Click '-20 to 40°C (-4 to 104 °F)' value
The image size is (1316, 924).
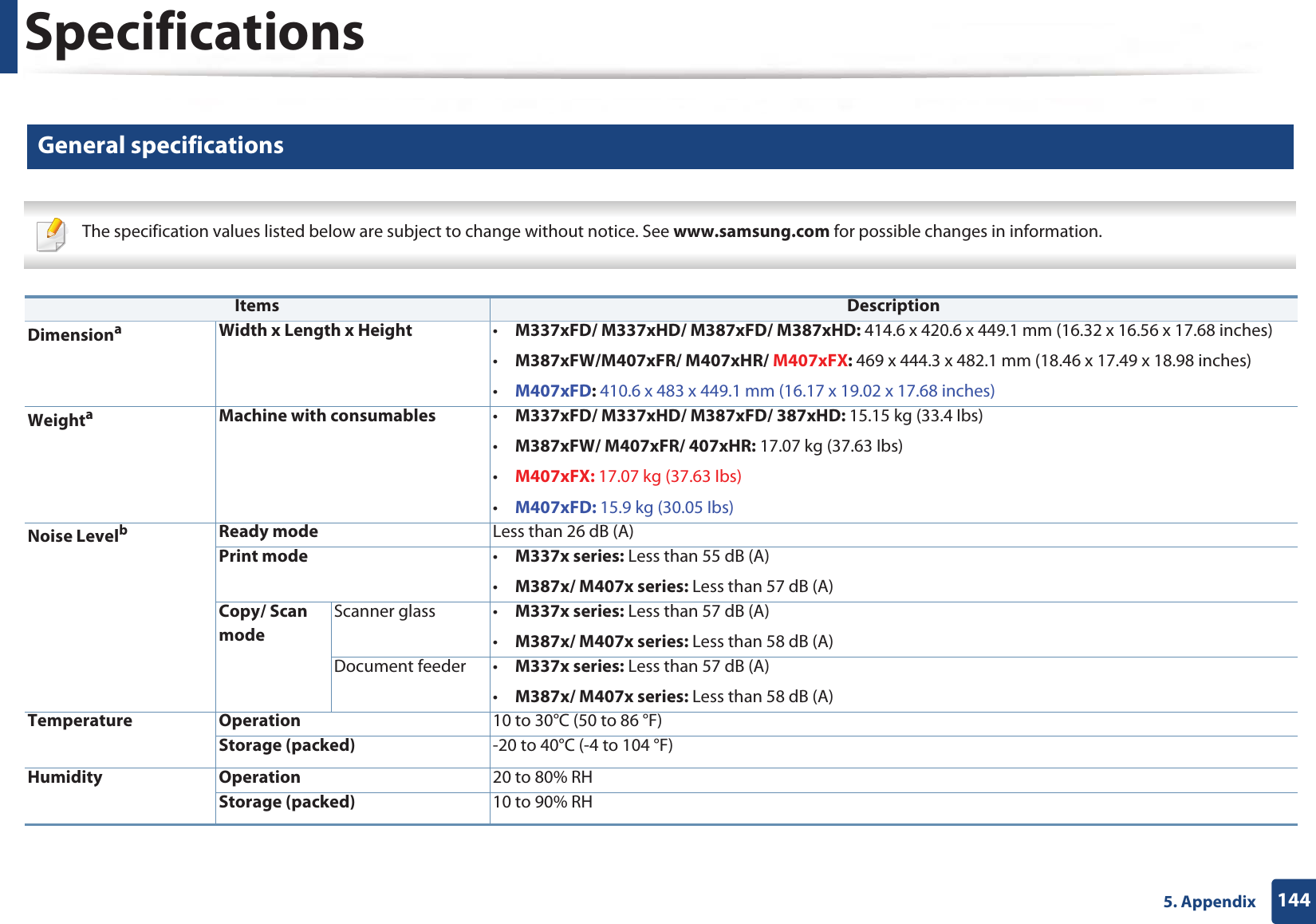click(x=582, y=746)
